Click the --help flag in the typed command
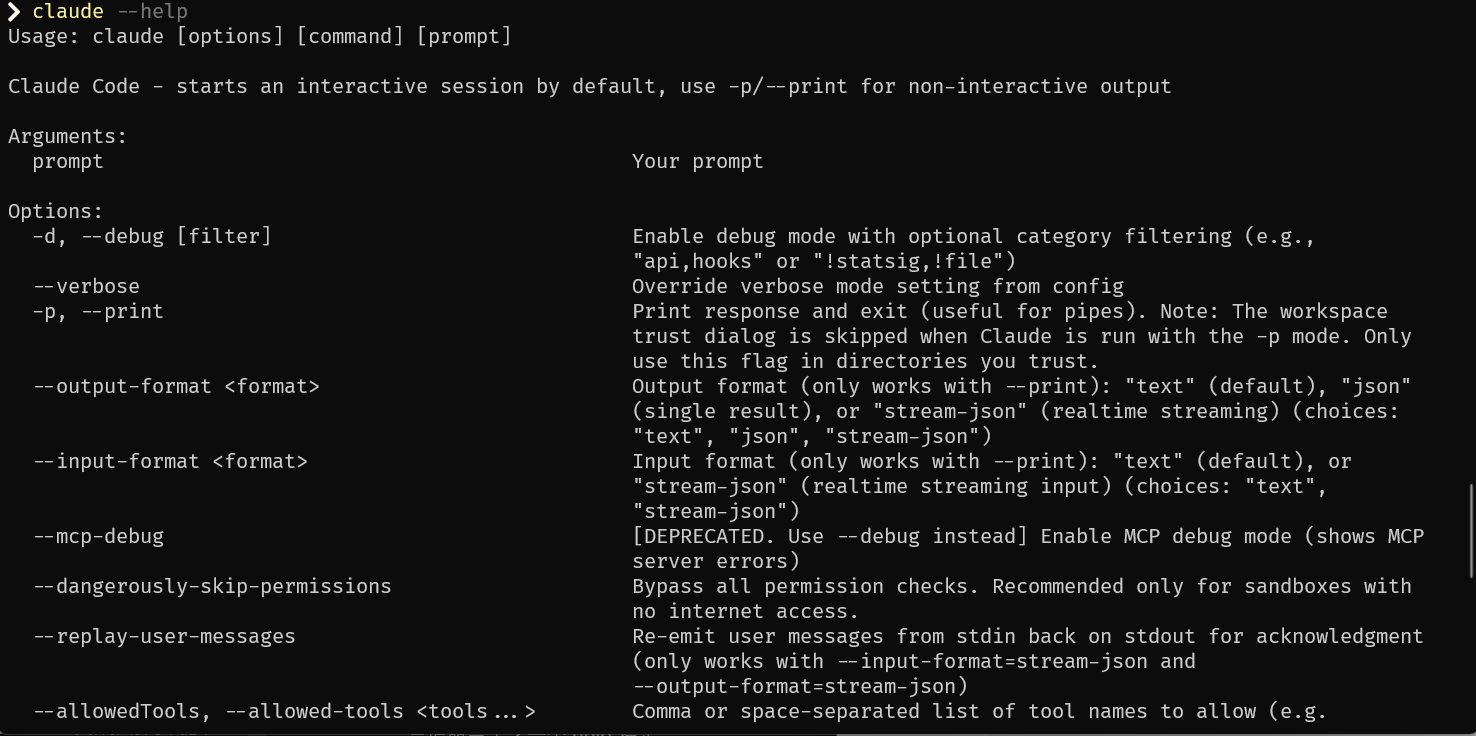This screenshot has width=1476, height=736. pos(151,12)
